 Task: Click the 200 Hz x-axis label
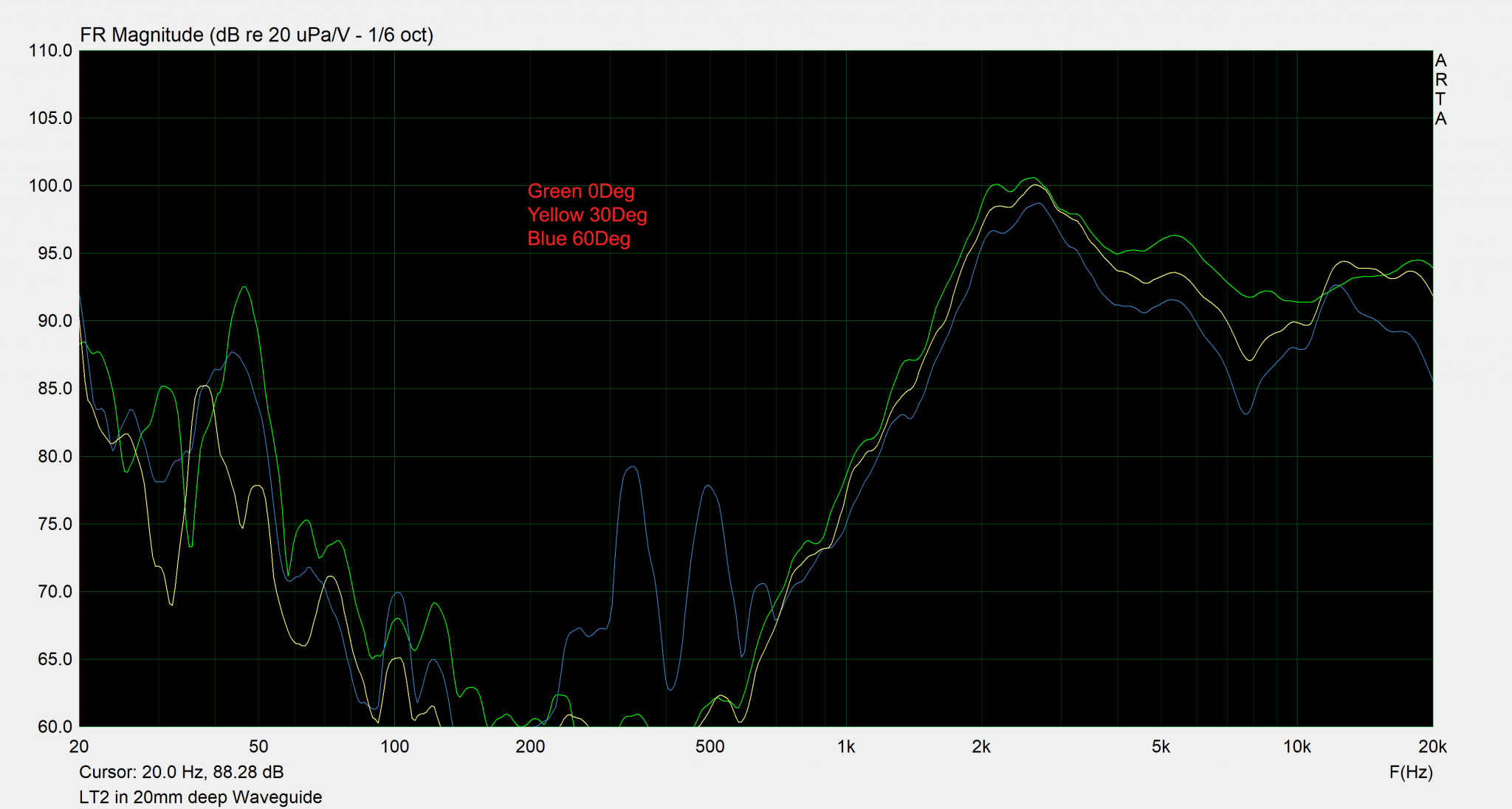530,747
